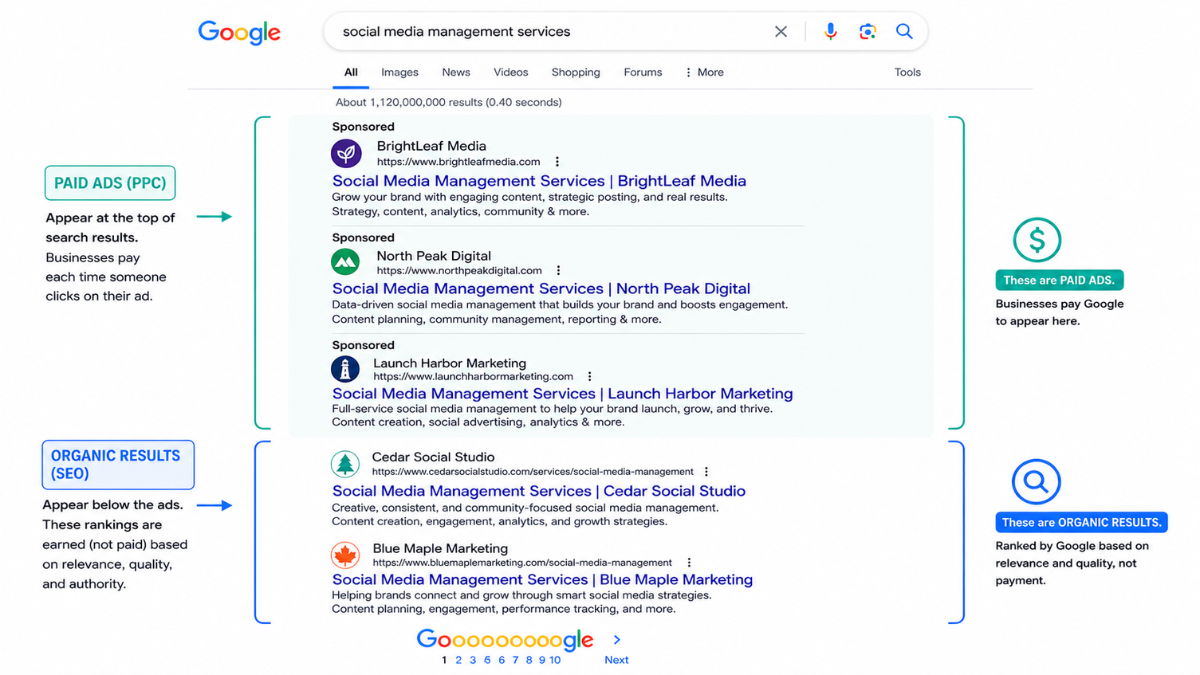The width and height of the screenshot is (1200, 675).
Task: Click the Blue Maple Marketing maple leaf favicon
Action: 345,555
